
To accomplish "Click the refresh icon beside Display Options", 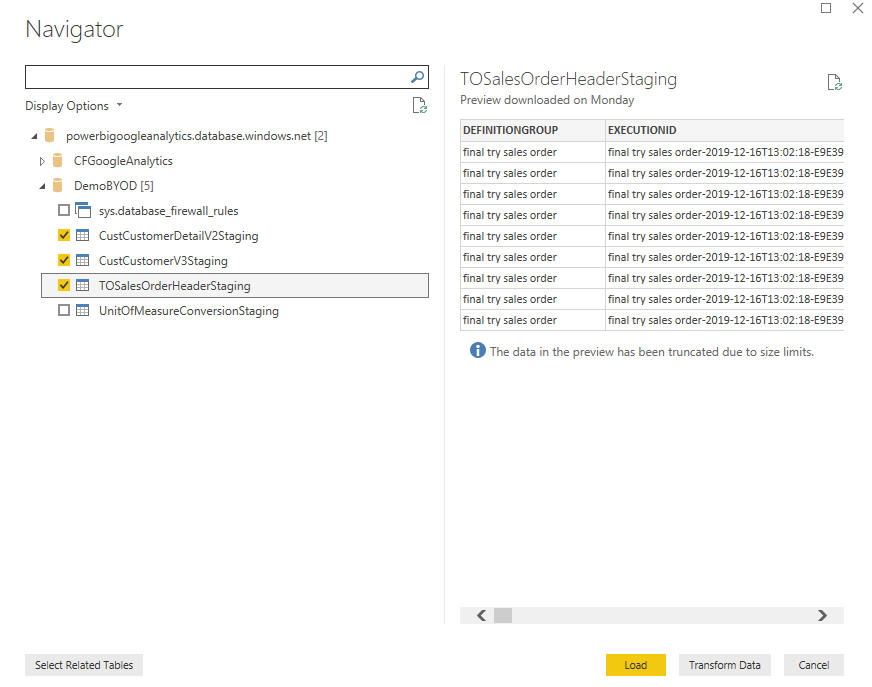I will point(419,105).
